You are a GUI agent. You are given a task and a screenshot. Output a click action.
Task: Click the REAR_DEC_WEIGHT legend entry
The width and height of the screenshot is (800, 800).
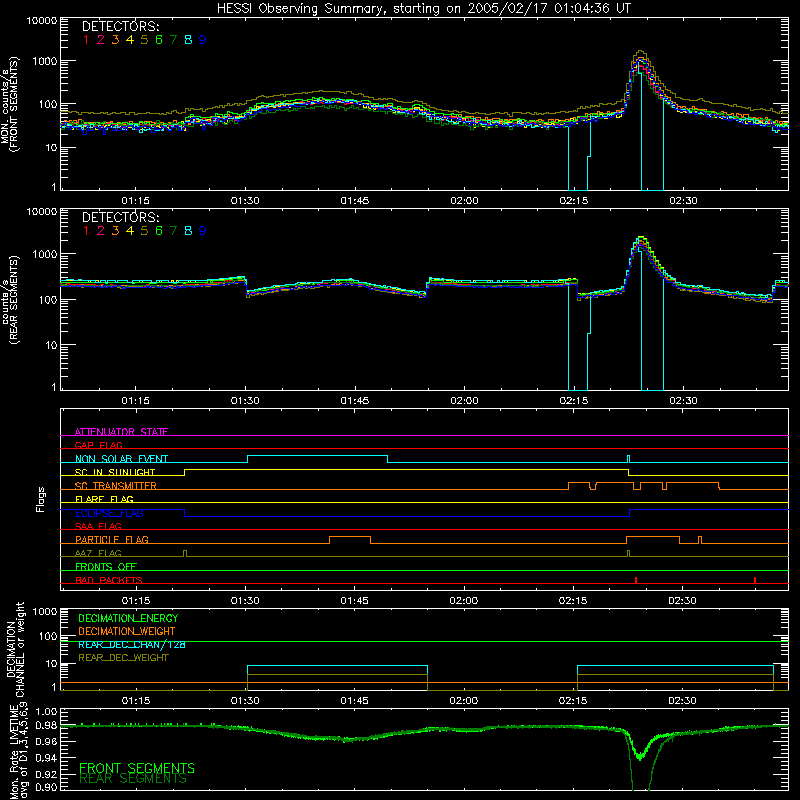click(x=123, y=658)
